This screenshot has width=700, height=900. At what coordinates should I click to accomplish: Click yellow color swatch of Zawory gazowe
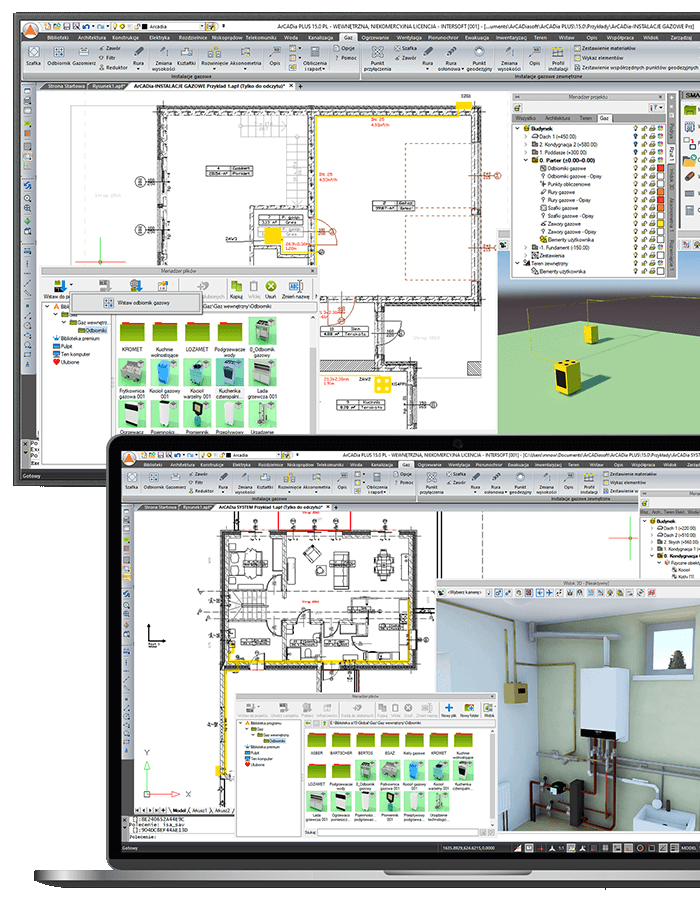(x=660, y=224)
